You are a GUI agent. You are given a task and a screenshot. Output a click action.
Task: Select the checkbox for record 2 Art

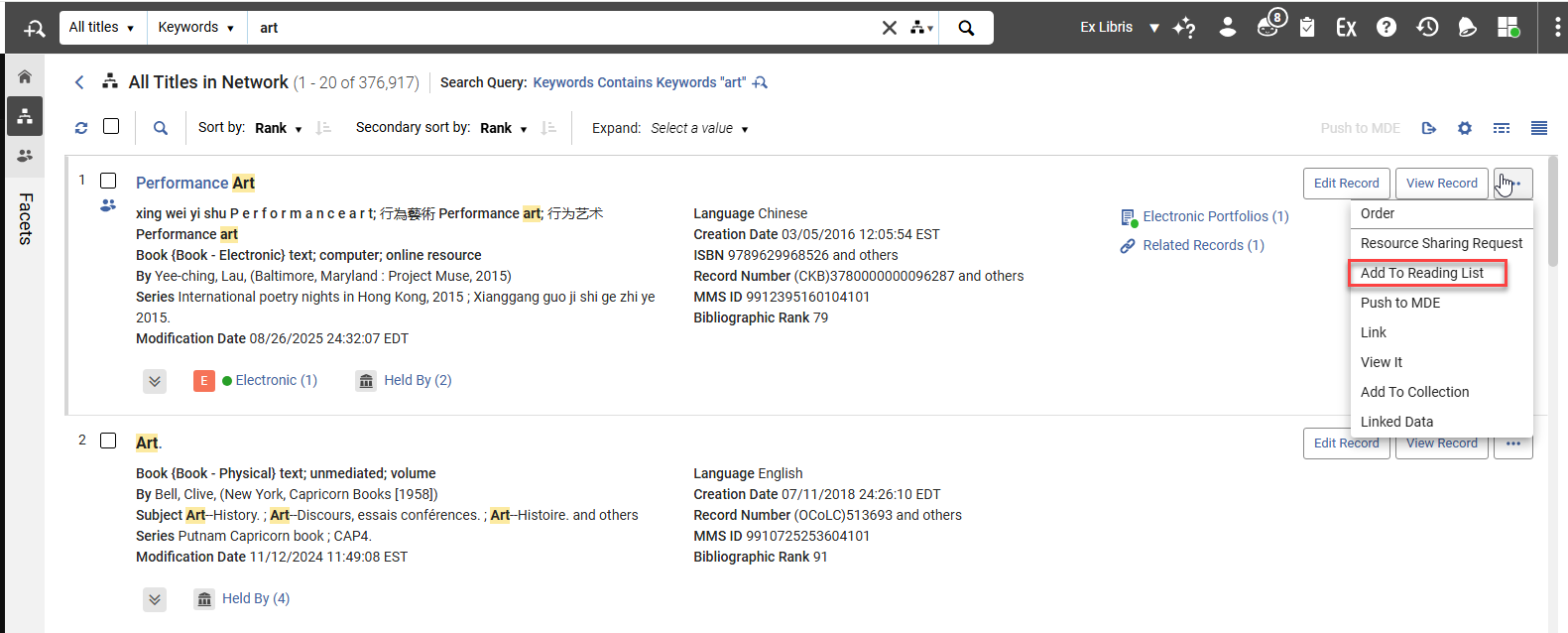109,441
